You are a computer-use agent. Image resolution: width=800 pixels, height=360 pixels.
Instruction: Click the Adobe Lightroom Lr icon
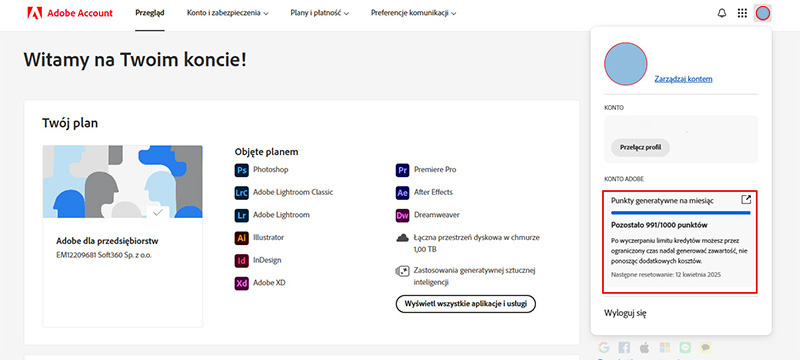click(241, 215)
